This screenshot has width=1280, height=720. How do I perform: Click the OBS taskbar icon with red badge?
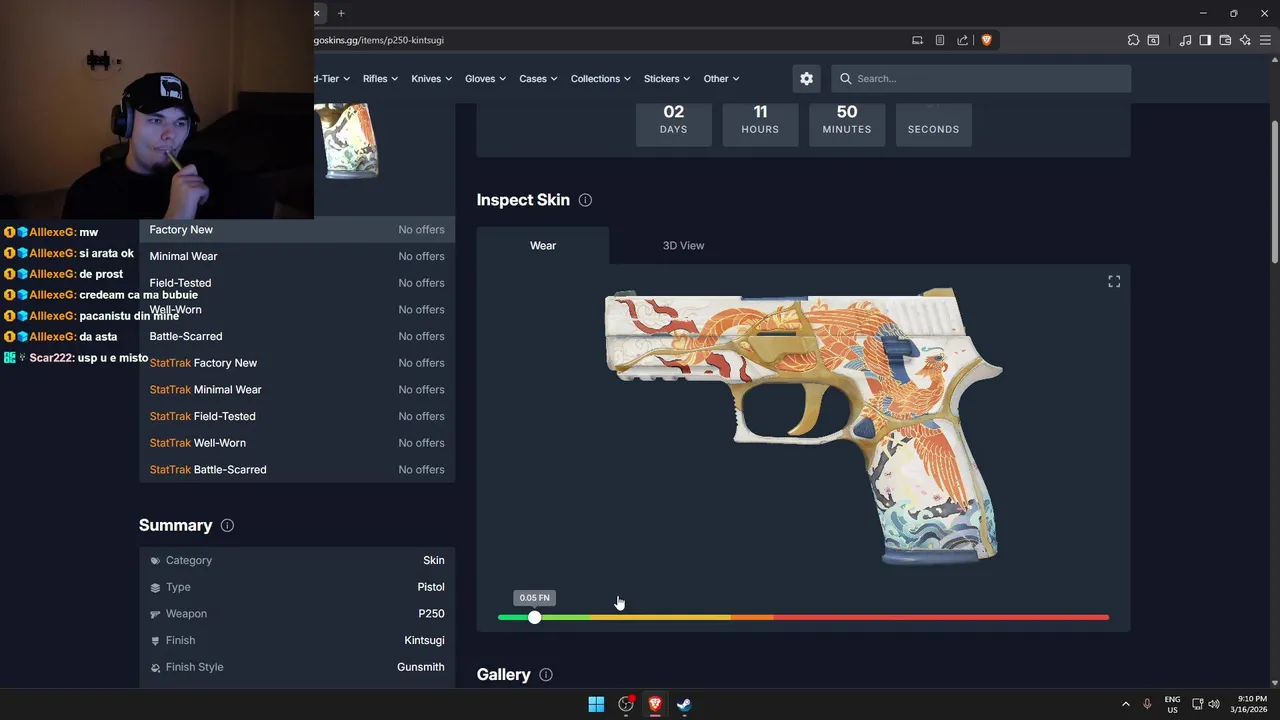click(626, 704)
